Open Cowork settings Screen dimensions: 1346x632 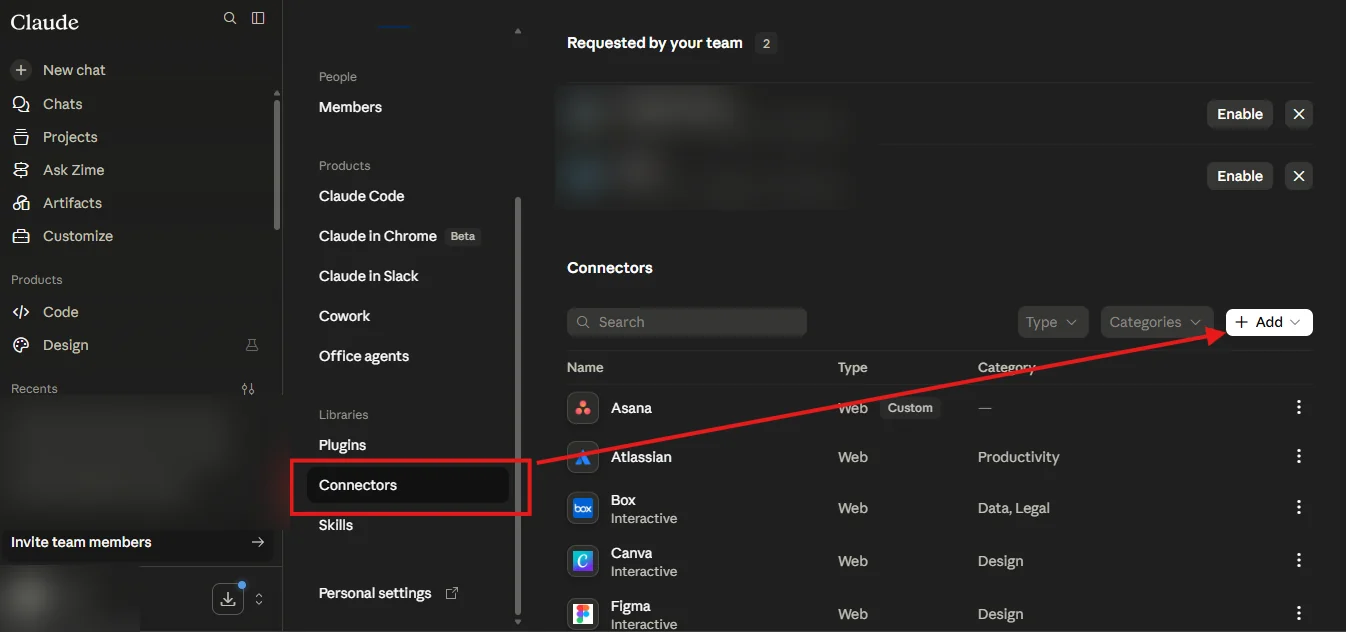point(344,316)
